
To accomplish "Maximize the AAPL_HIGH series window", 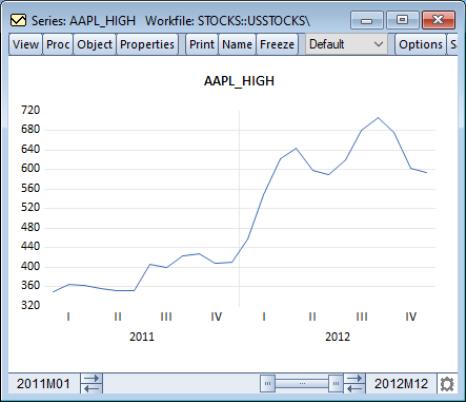I will pyautogui.click(x=402, y=20).
